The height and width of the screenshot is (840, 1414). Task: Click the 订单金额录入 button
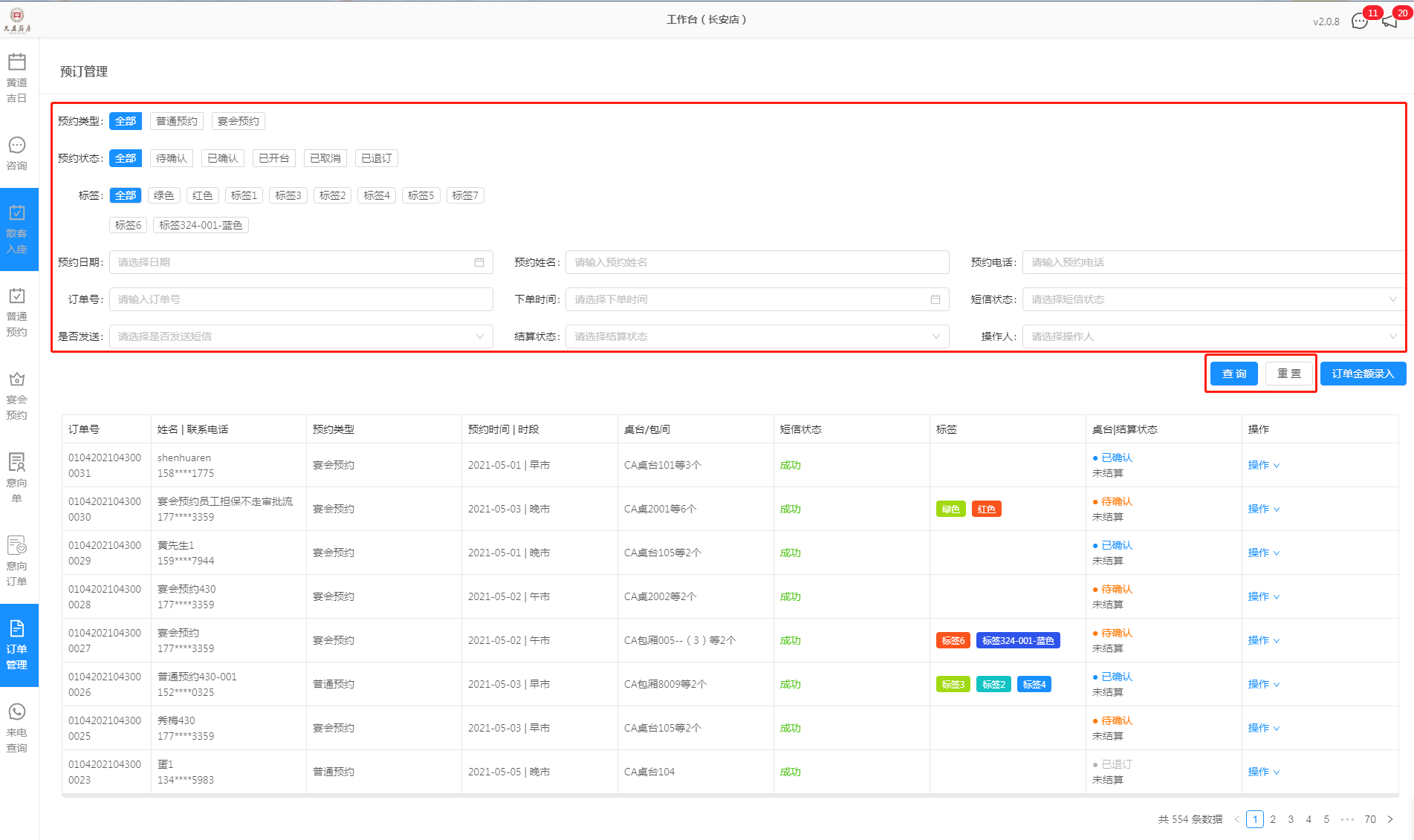click(x=1363, y=374)
